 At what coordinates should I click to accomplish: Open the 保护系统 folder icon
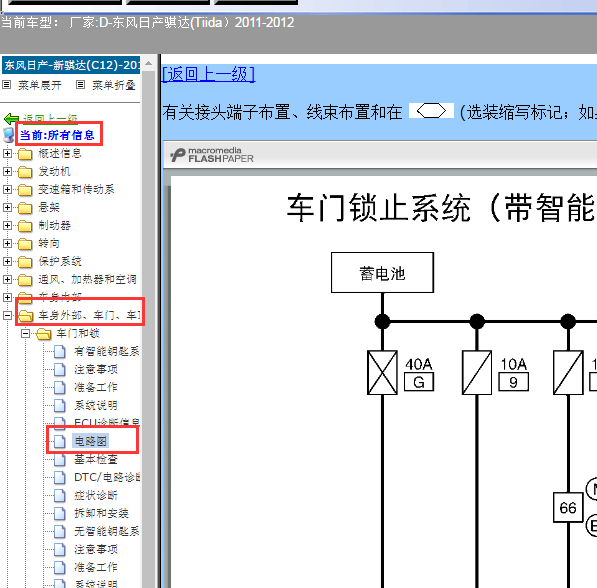(25, 262)
